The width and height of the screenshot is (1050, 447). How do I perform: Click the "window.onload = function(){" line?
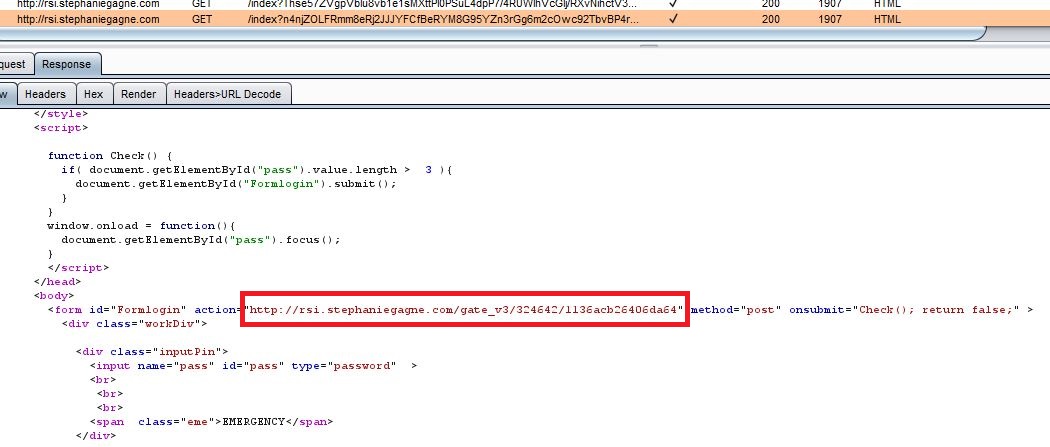click(141, 226)
